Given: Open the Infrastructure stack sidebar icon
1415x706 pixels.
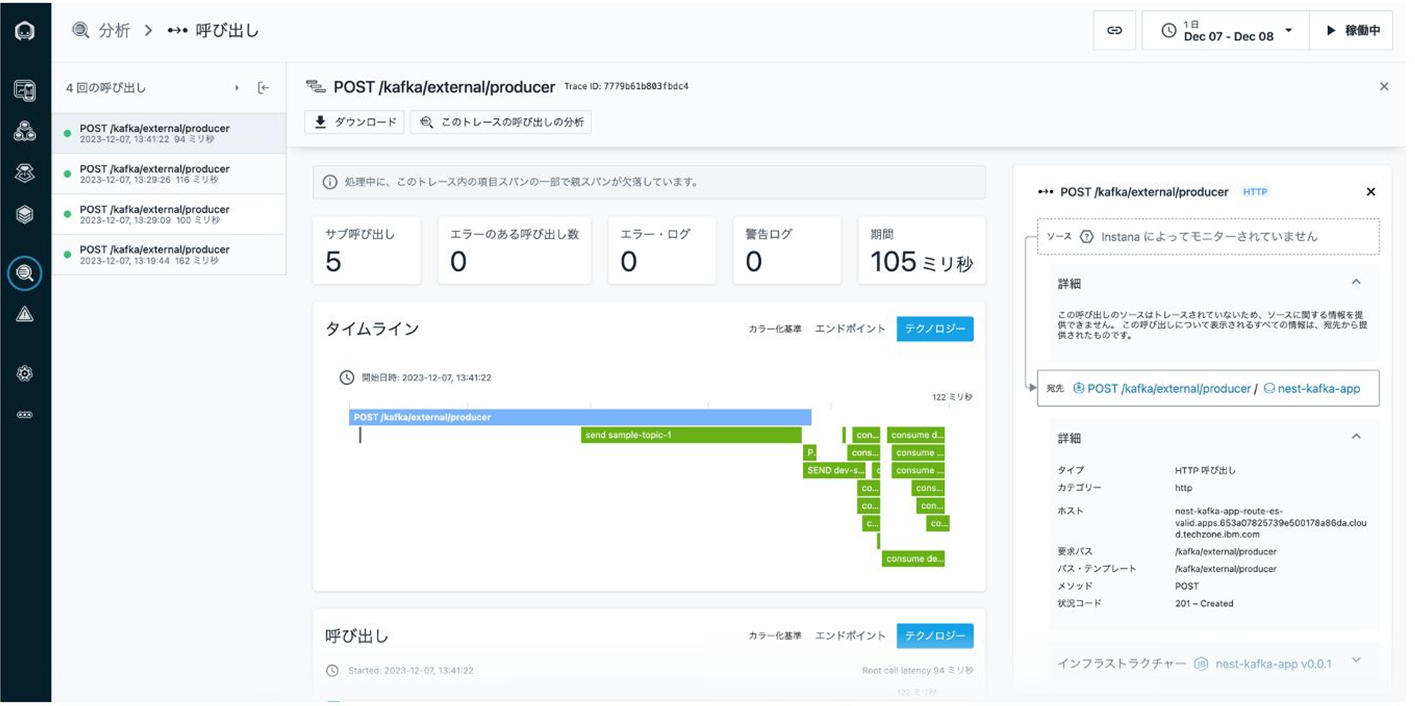Looking at the screenshot, I should (25, 214).
